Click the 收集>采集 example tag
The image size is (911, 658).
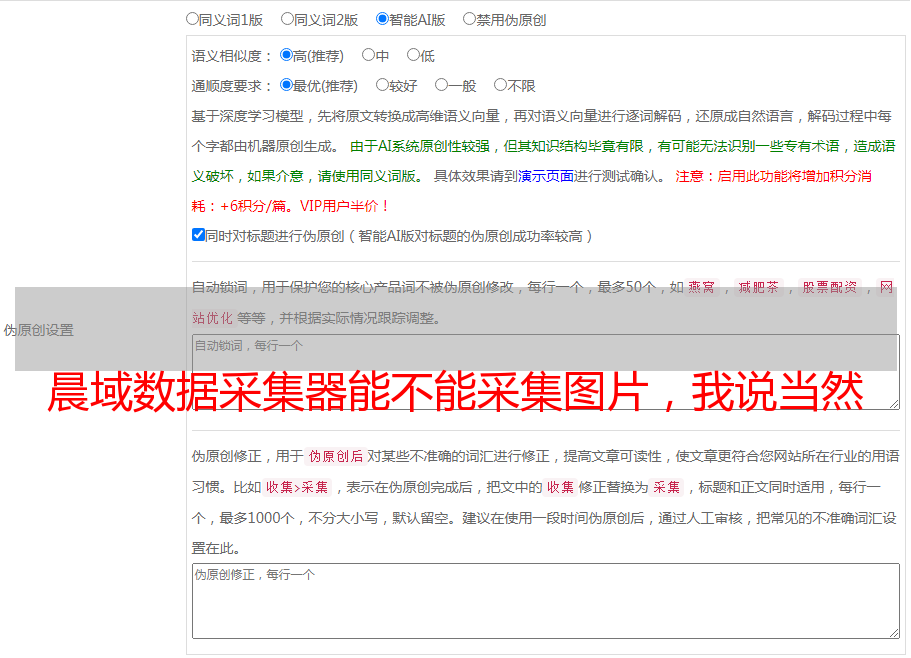(x=297, y=488)
